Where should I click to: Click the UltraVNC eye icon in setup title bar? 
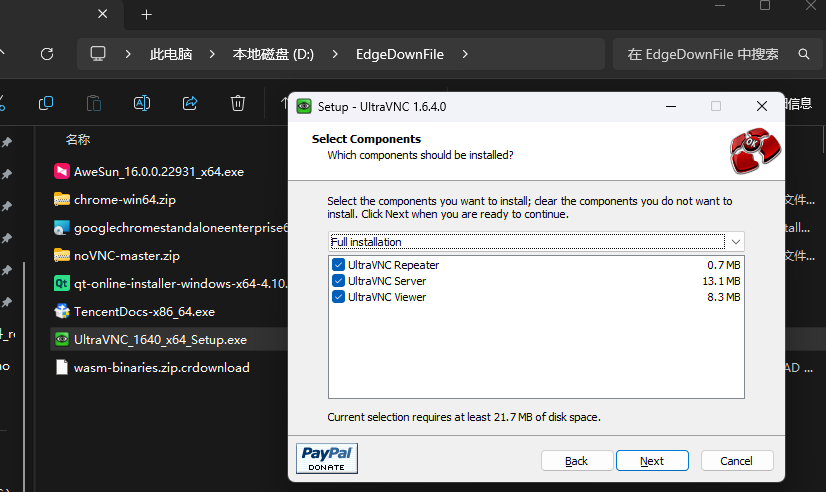click(304, 106)
